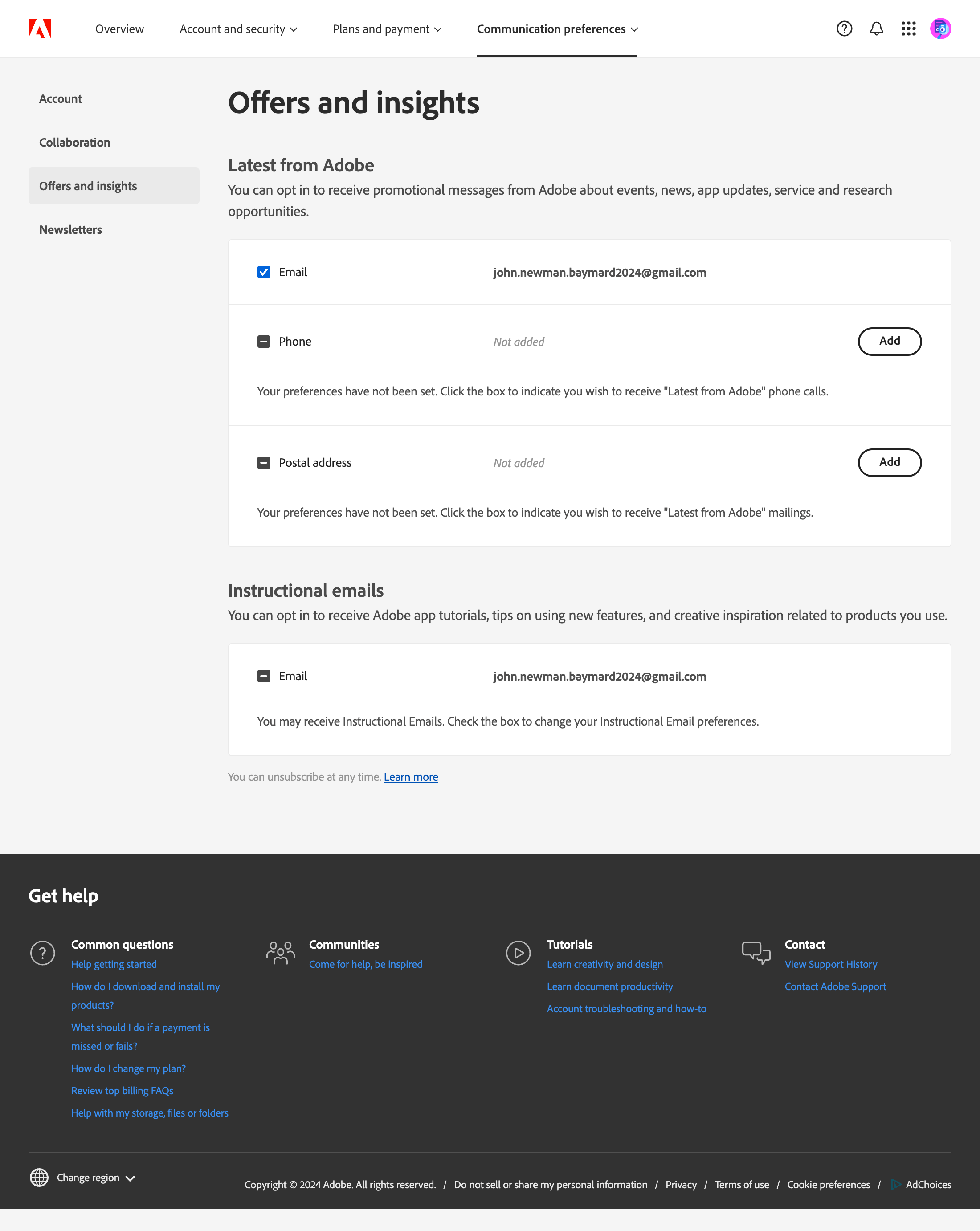Click Add next to Phone

[889, 342]
